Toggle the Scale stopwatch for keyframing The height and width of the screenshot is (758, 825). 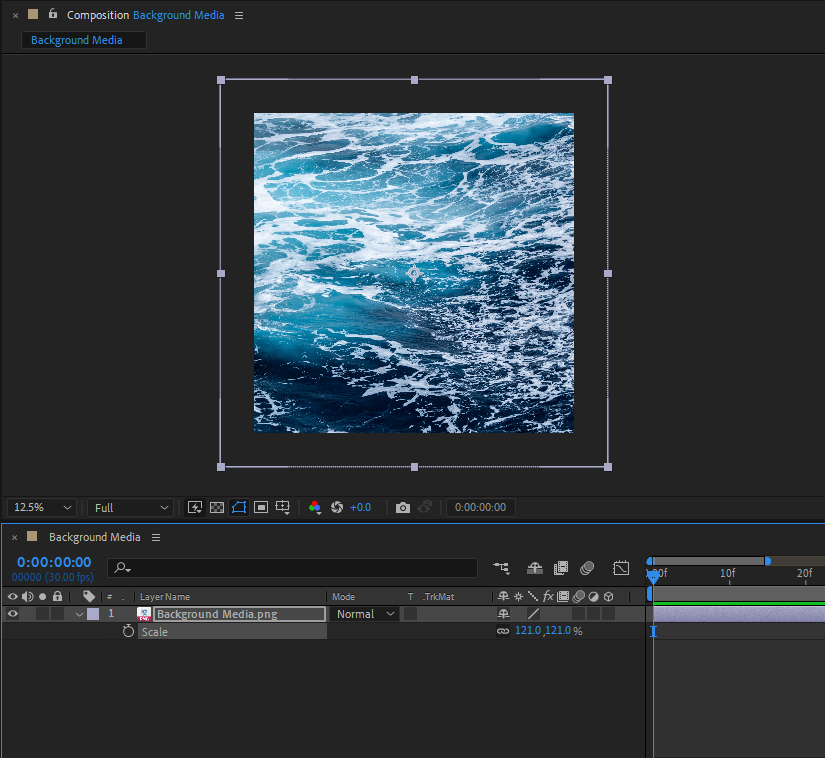pos(128,631)
